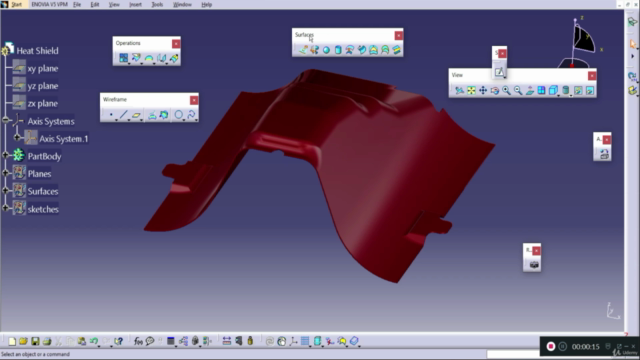640x360 pixels.
Task: Click the last Surfaces toolbar icon
Action: click(x=397, y=50)
